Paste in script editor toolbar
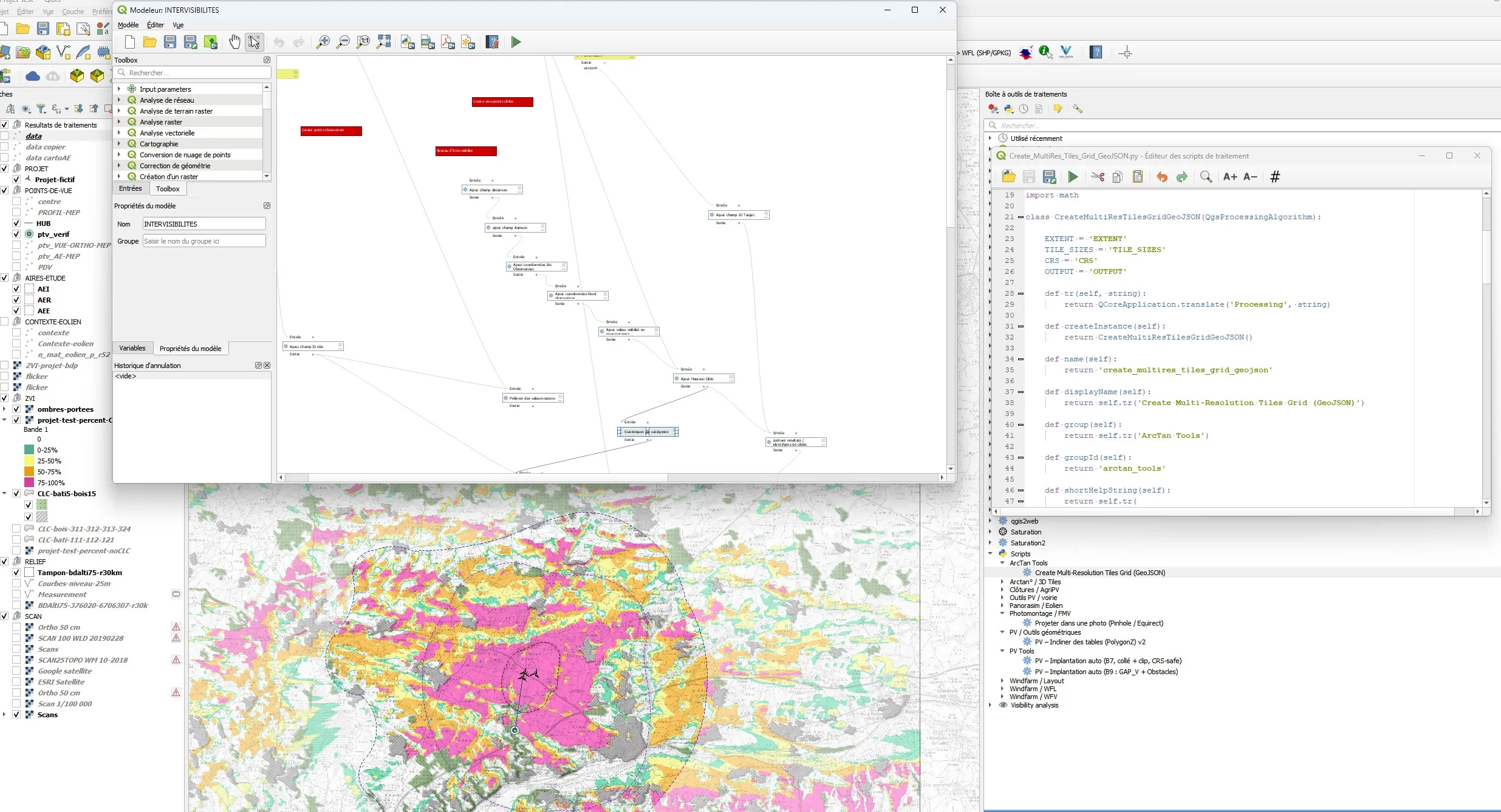Image resolution: width=1501 pixels, height=812 pixels. [x=1138, y=177]
